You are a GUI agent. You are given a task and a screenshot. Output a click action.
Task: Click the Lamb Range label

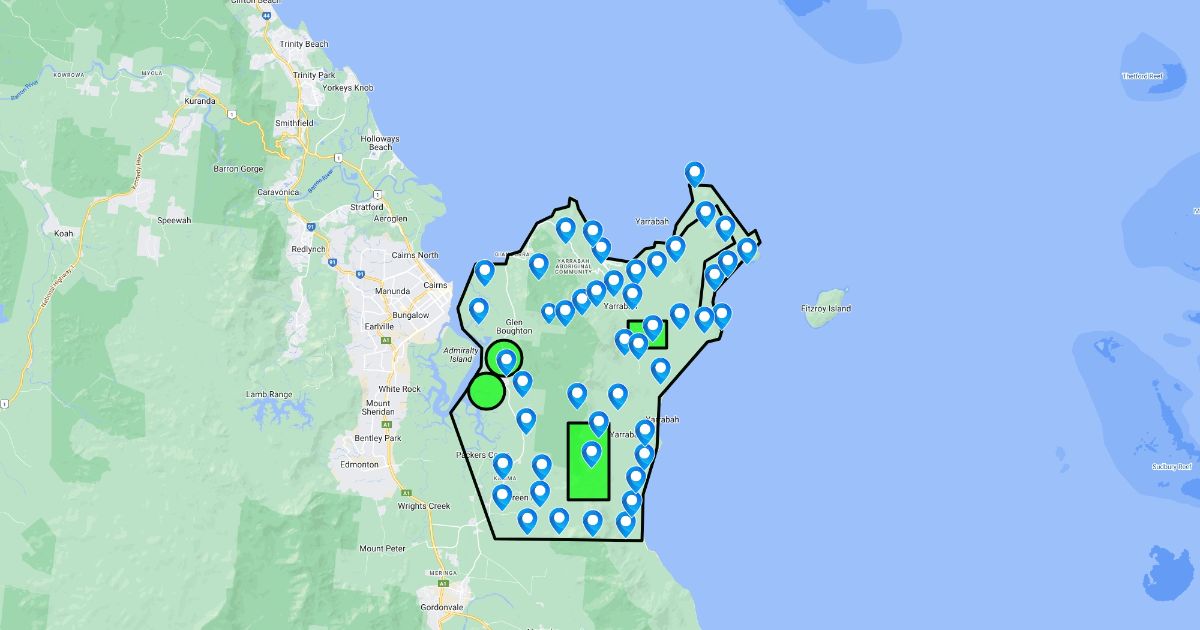click(269, 394)
